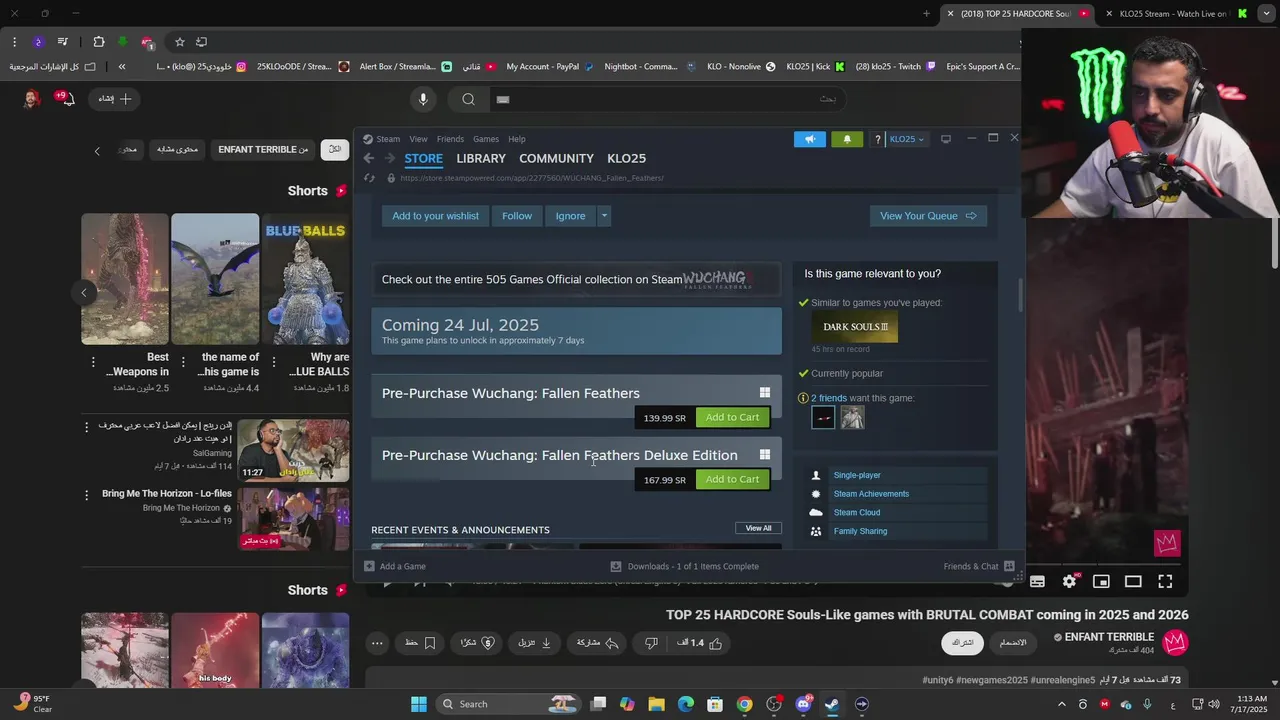Add Wuchang standard edition 139.99 SR to cart
The image size is (1280, 720).
[x=732, y=417]
